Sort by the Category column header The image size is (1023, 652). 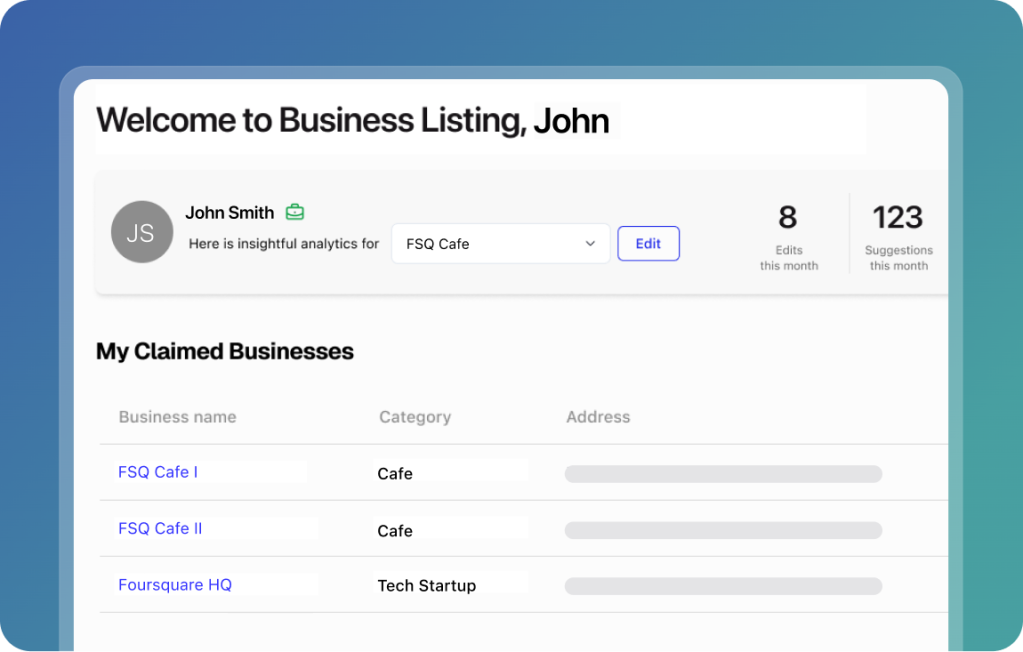pos(414,417)
